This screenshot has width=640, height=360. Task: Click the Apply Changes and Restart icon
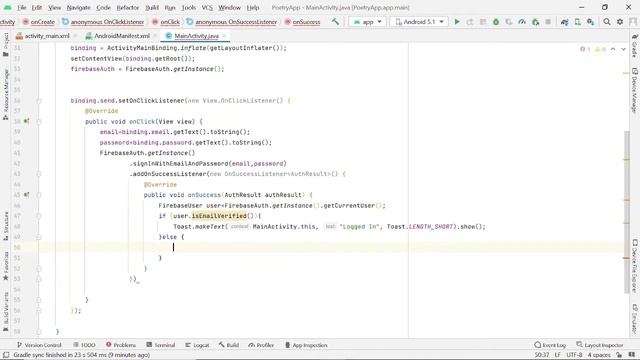(470, 22)
